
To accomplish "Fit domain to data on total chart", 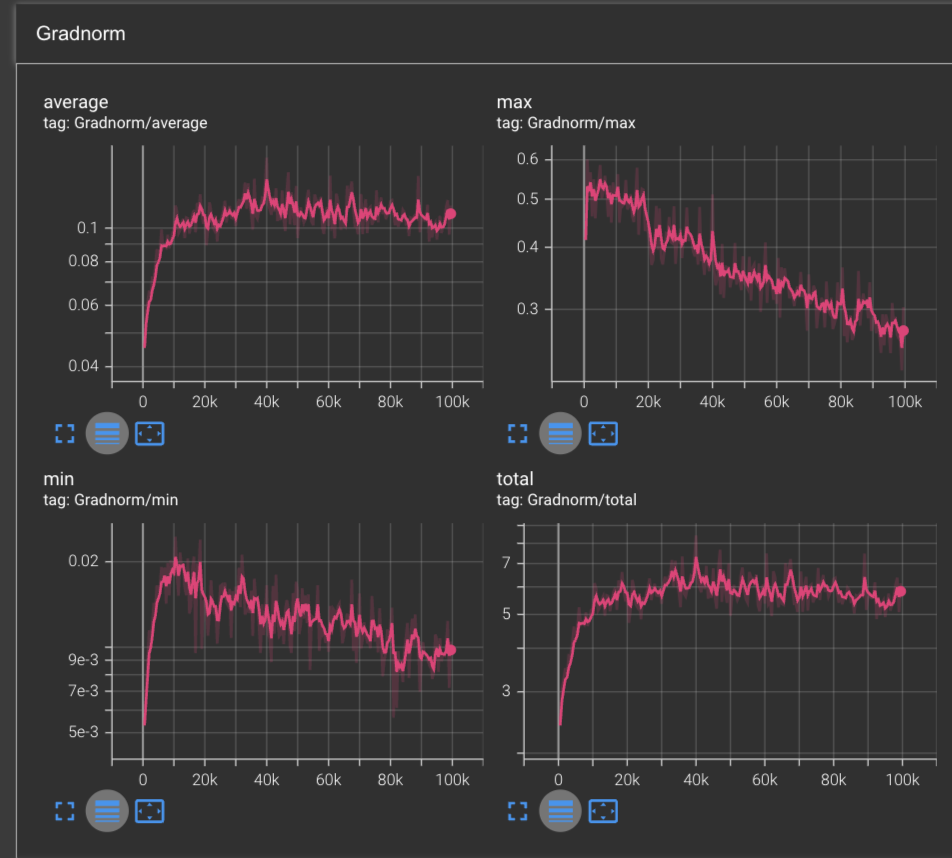I will tap(603, 811).
